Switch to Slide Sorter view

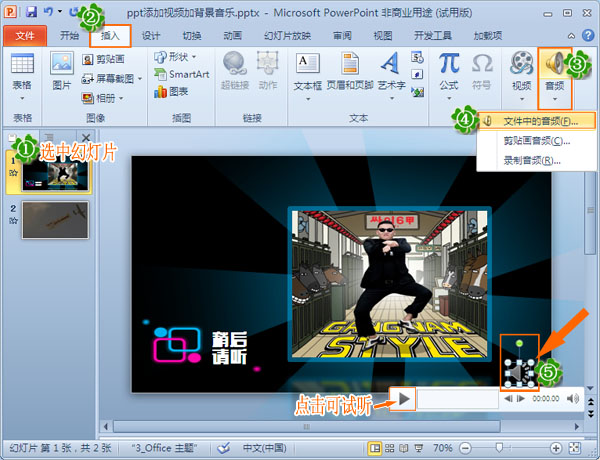point(390,448)
